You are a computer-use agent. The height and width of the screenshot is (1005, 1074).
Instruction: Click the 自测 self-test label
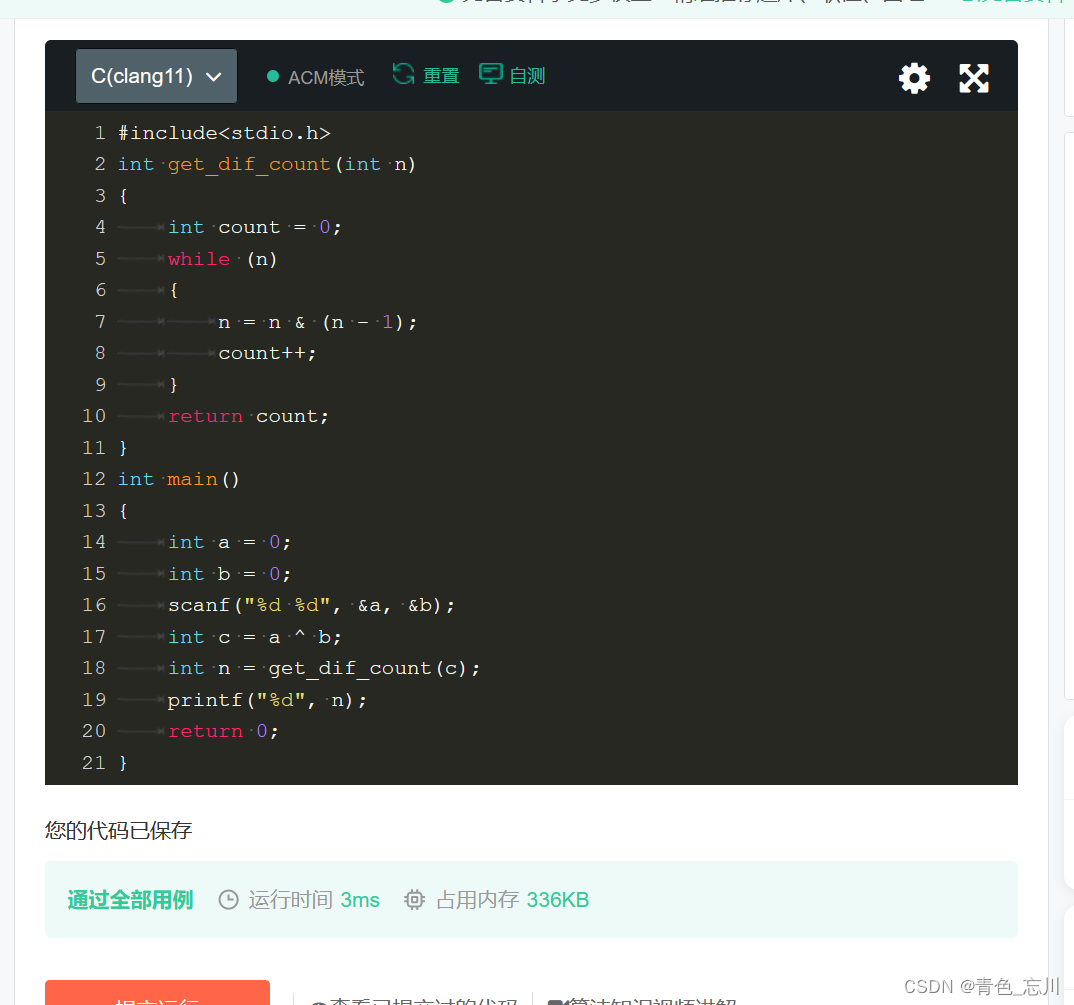coord(527,75)
